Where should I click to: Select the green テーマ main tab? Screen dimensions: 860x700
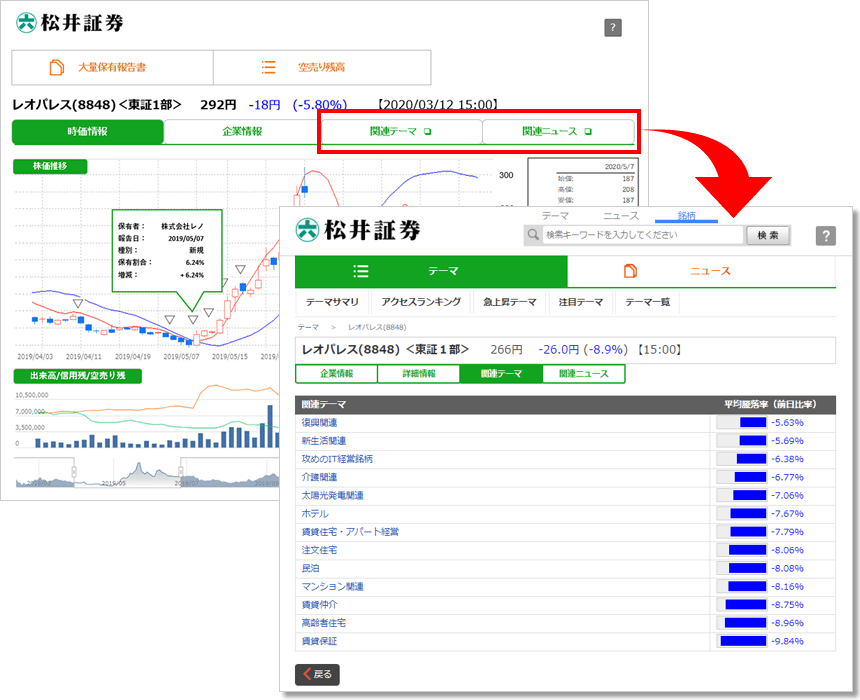[x=431, y=271]
